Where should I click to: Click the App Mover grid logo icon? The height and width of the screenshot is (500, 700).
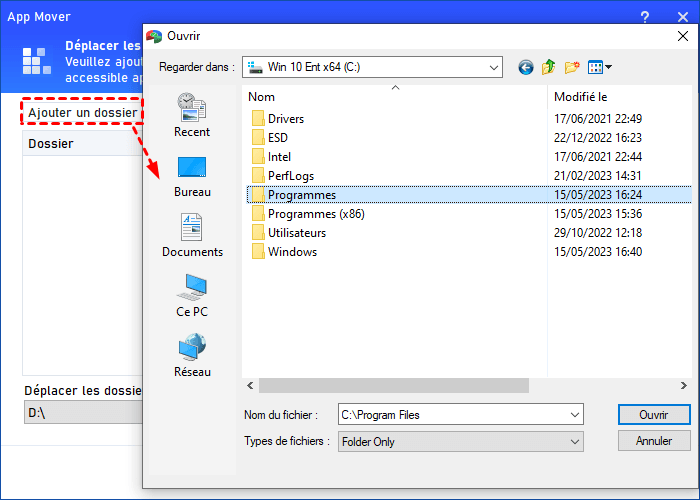coord(37,61)
